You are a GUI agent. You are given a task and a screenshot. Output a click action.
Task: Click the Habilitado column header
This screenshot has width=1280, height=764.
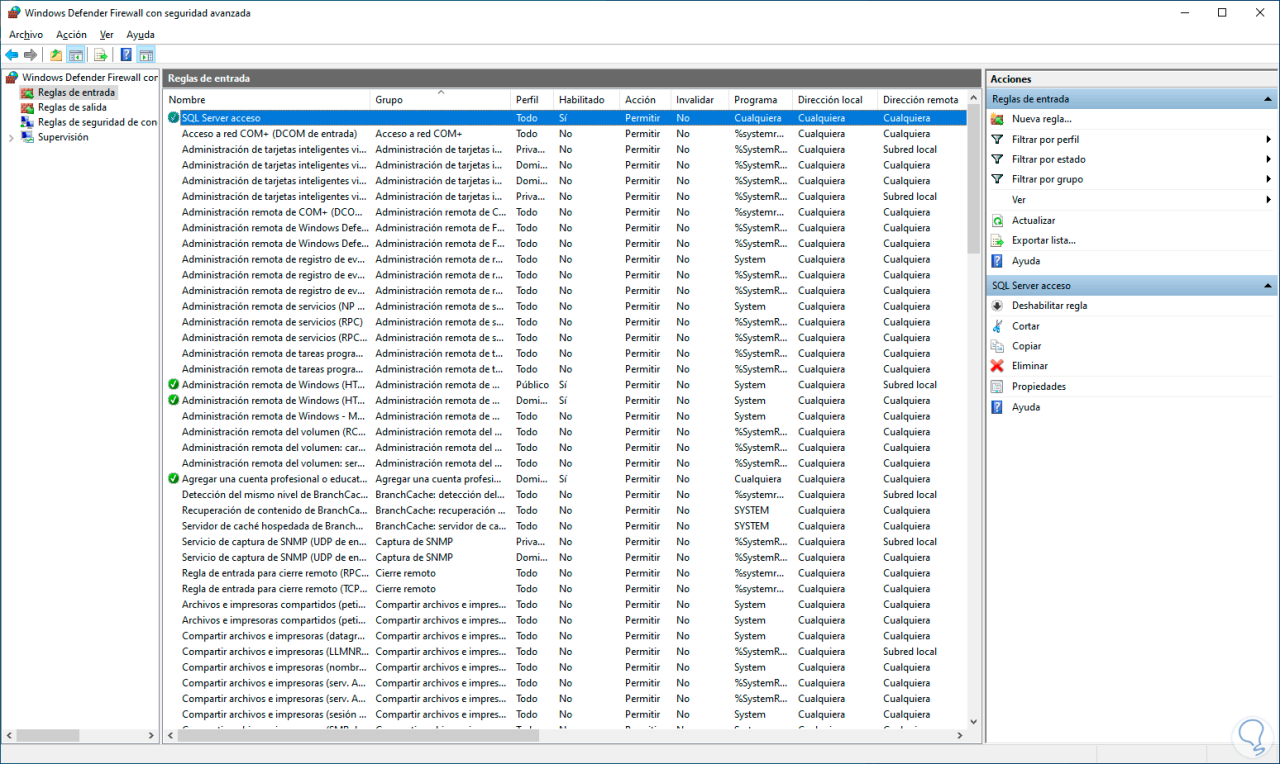(x=586, y=99)
